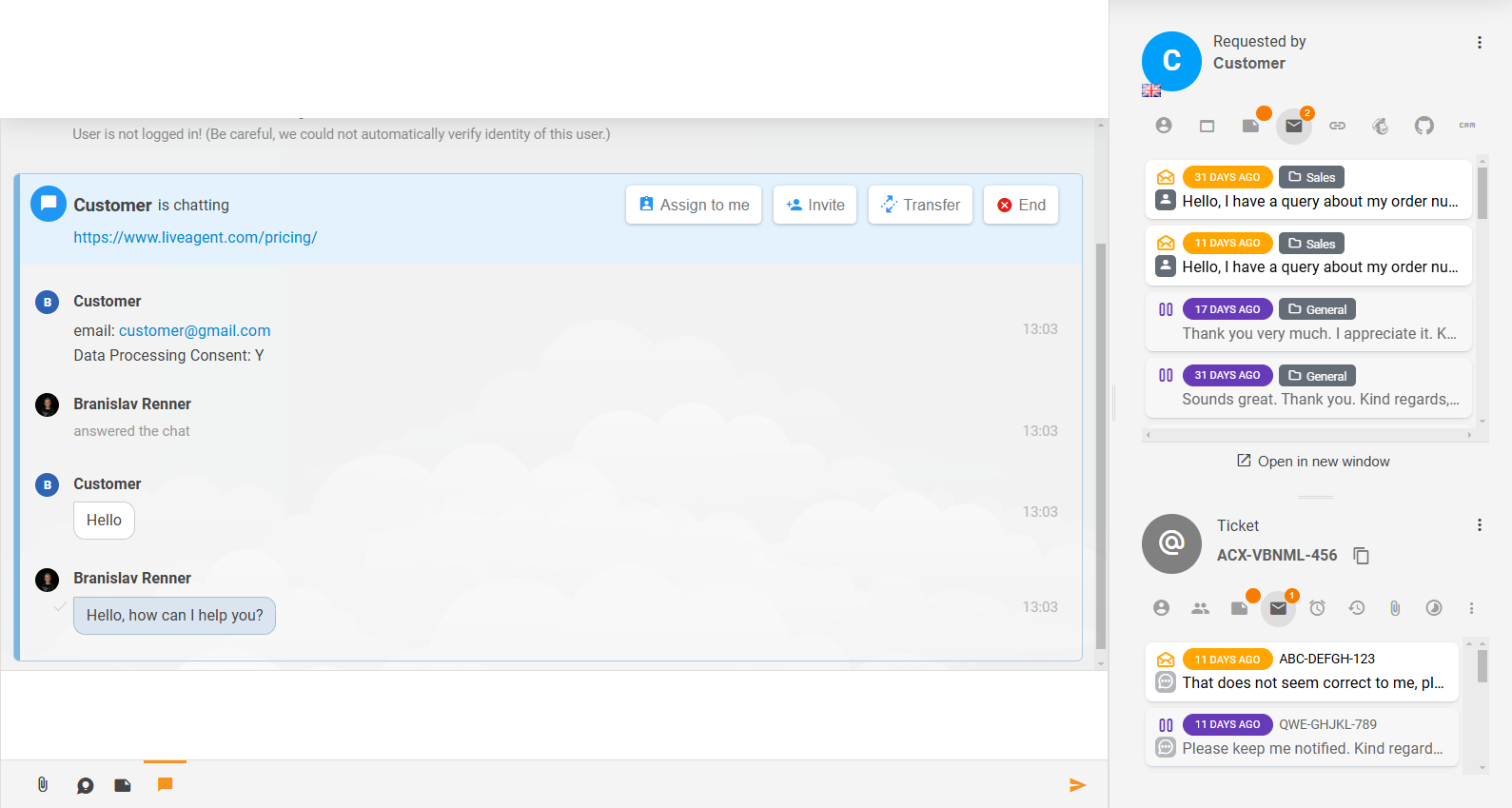Click the attachment paperclip in reply toolbar
The width and height of the screenshot is (1512, 808).
(x=43, y=785)
